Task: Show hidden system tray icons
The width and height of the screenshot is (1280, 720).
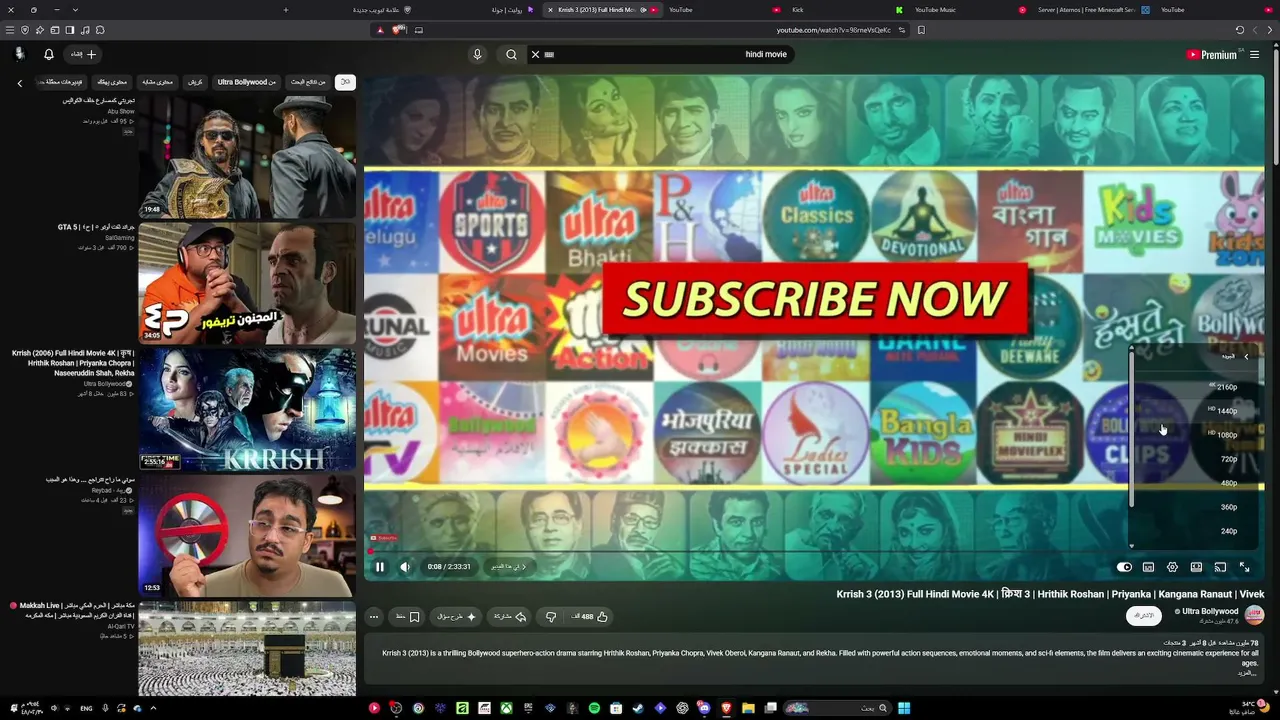Action: tap(153, 708)
